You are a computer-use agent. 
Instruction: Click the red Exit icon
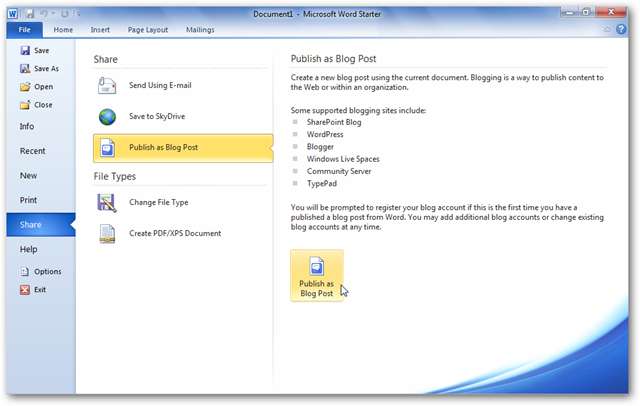tap(25, 290)
